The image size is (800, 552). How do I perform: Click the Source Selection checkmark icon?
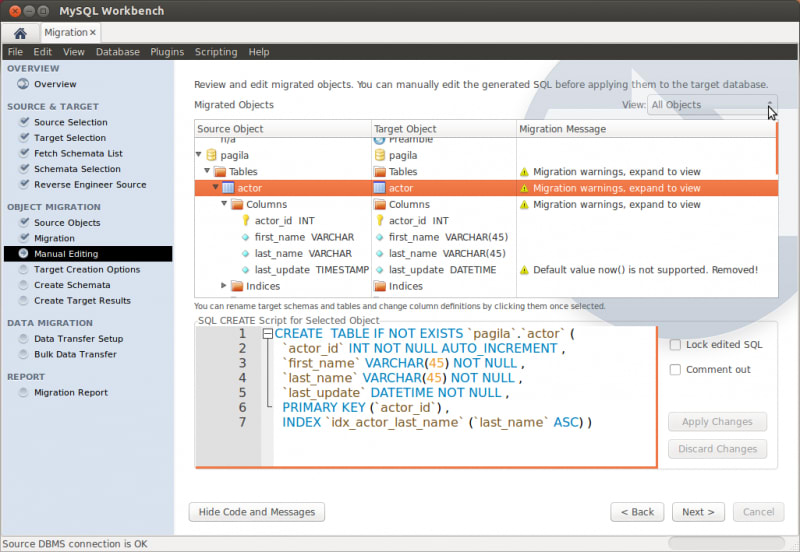tap(24, 121)
